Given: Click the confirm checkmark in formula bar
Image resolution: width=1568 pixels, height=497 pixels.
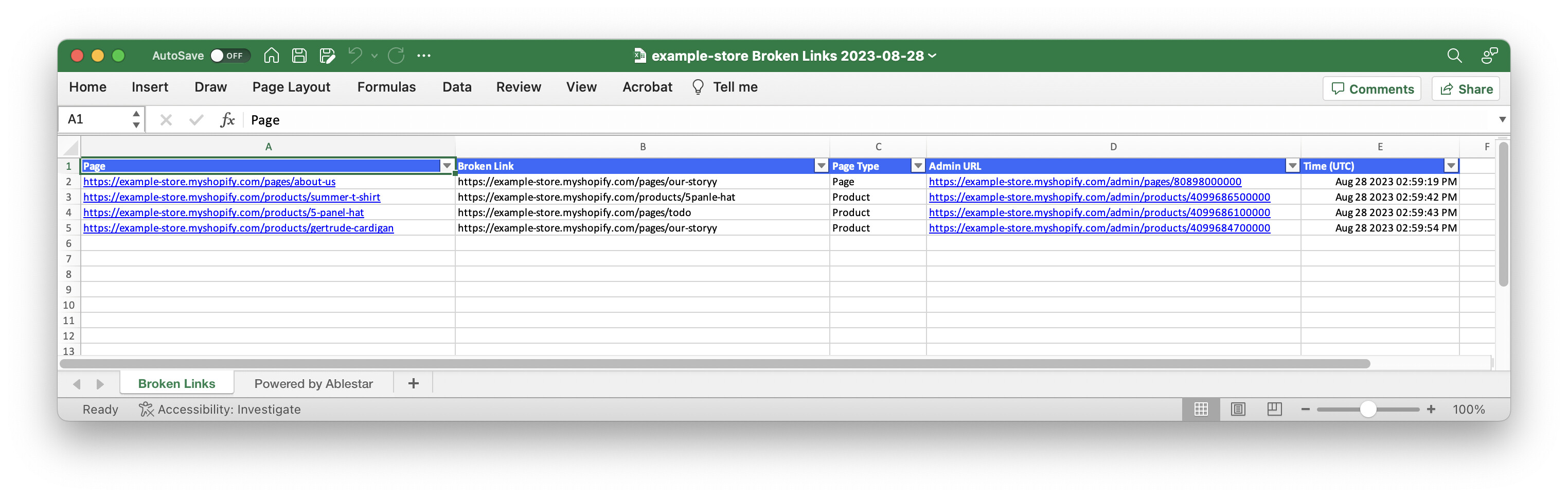Looking at the screenshot, I should click(196, 120).
